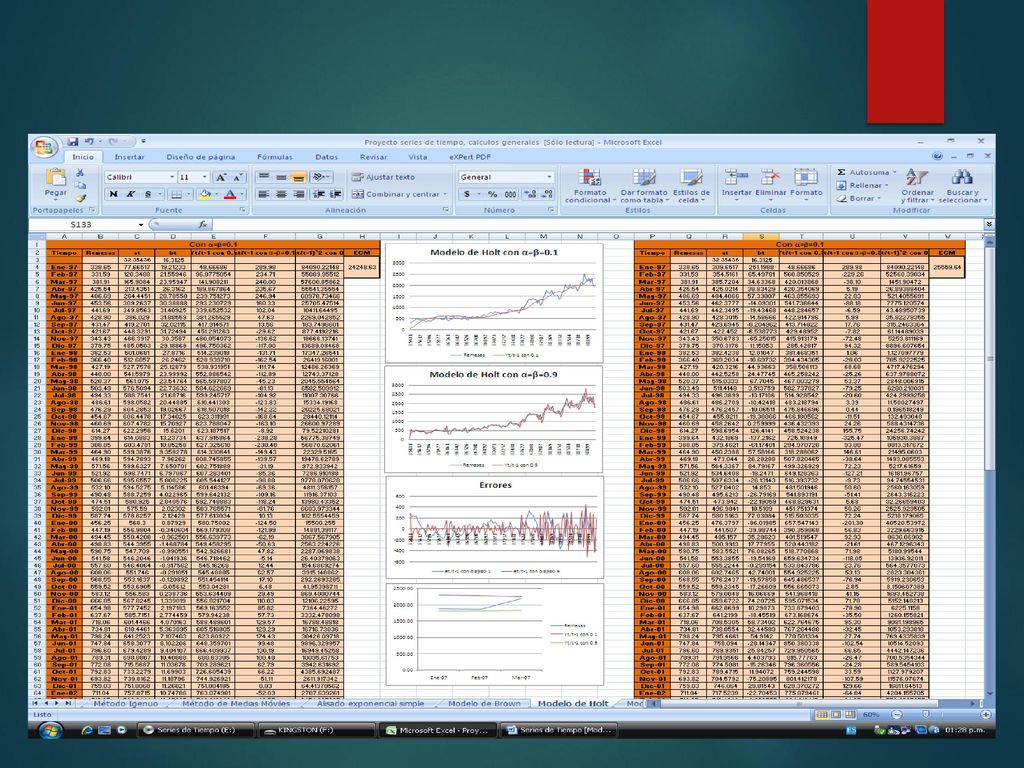Open Formato condicional menu
This screenshot has height=768, width=1024.
tap(590, 185)
